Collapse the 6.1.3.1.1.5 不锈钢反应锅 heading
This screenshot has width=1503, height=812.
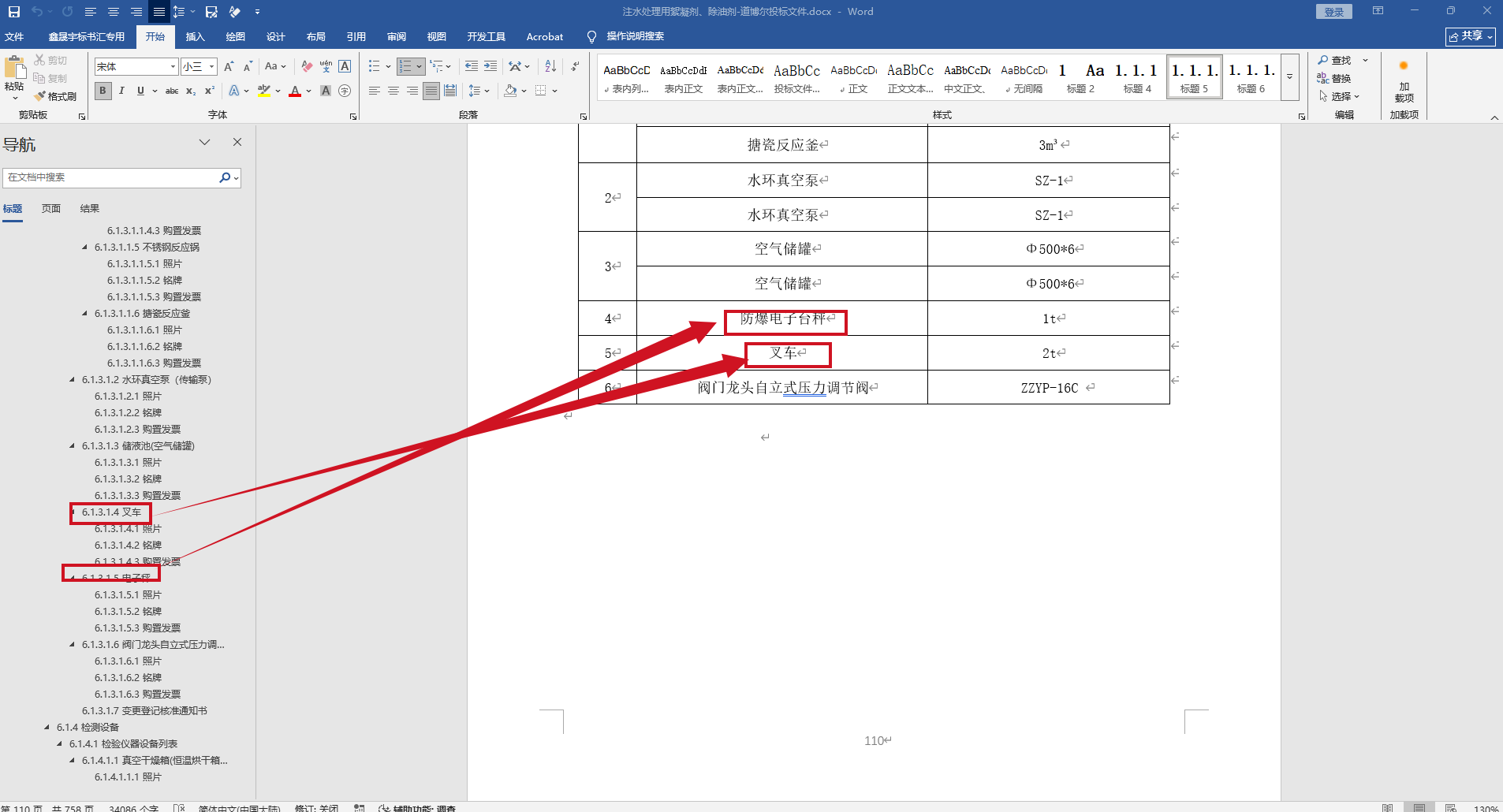pyautogui.click(x=85, y=248)
